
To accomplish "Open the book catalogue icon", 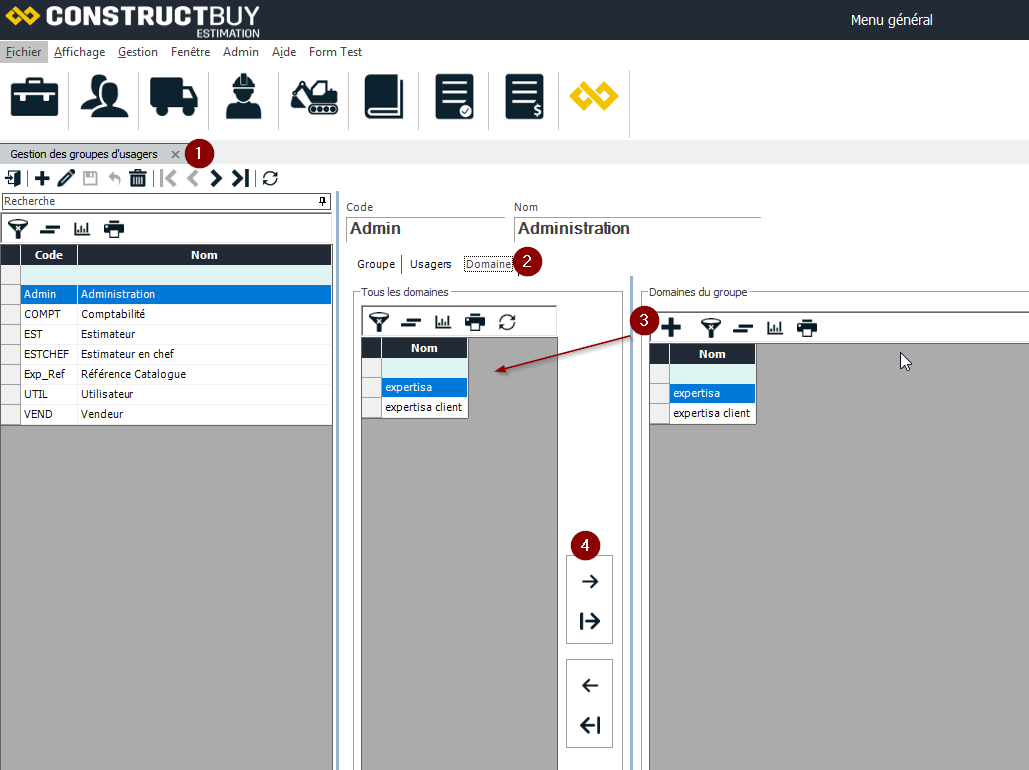I will coord(383,97).
